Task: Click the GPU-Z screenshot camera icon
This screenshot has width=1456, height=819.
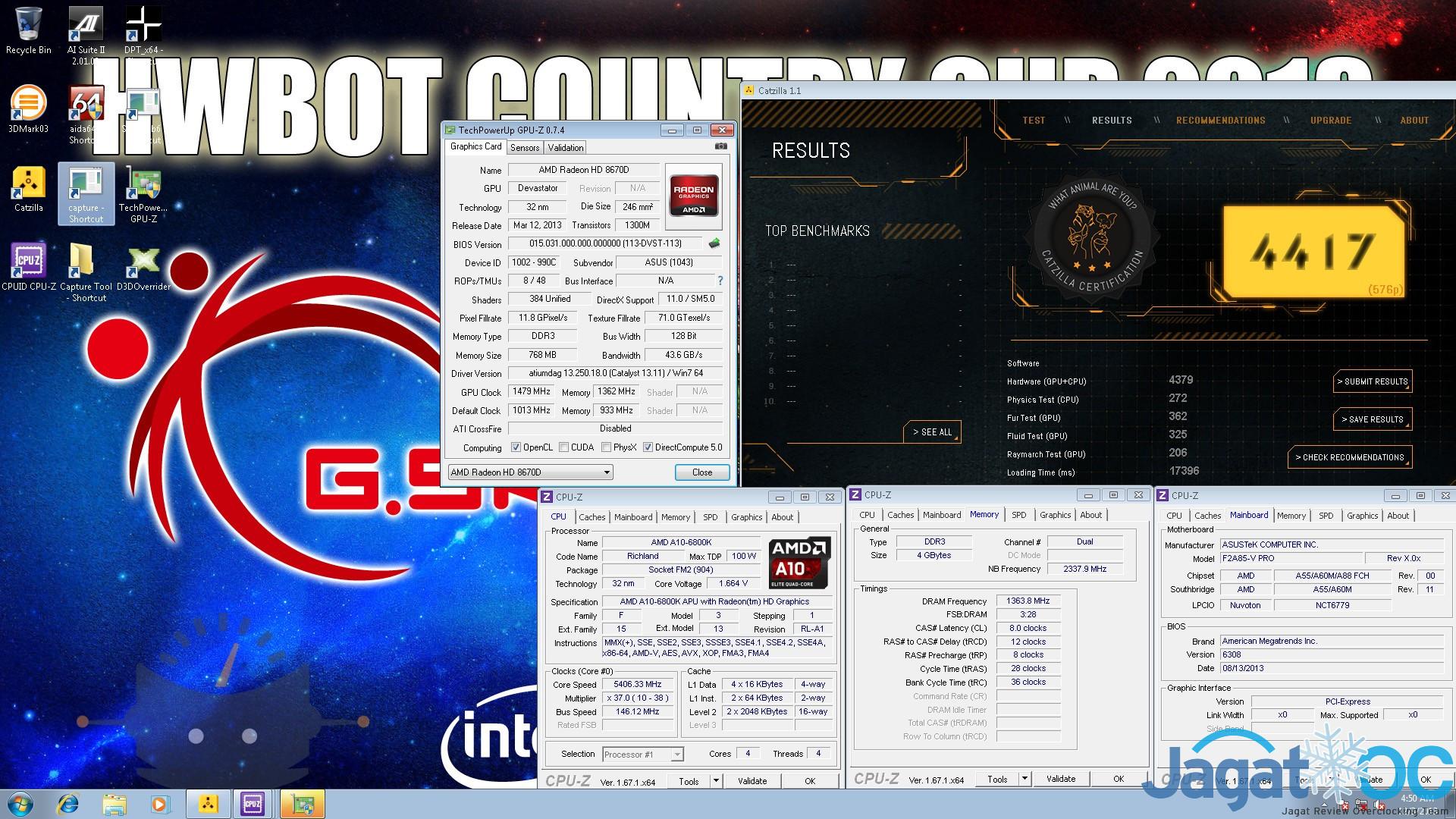Action: pyautogui.click(x=720, y=146)
